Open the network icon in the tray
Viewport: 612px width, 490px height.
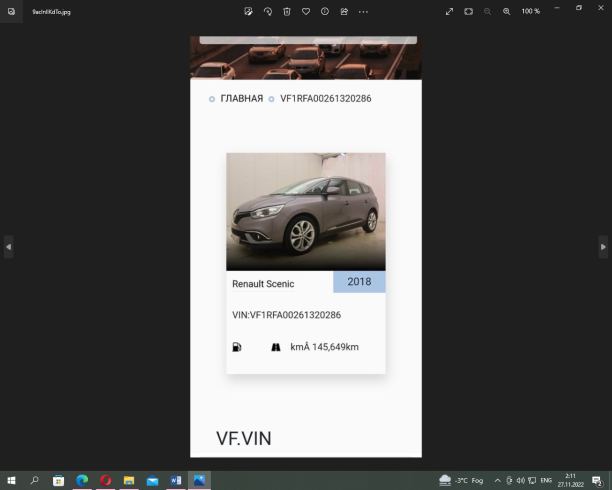pos(532,481)
